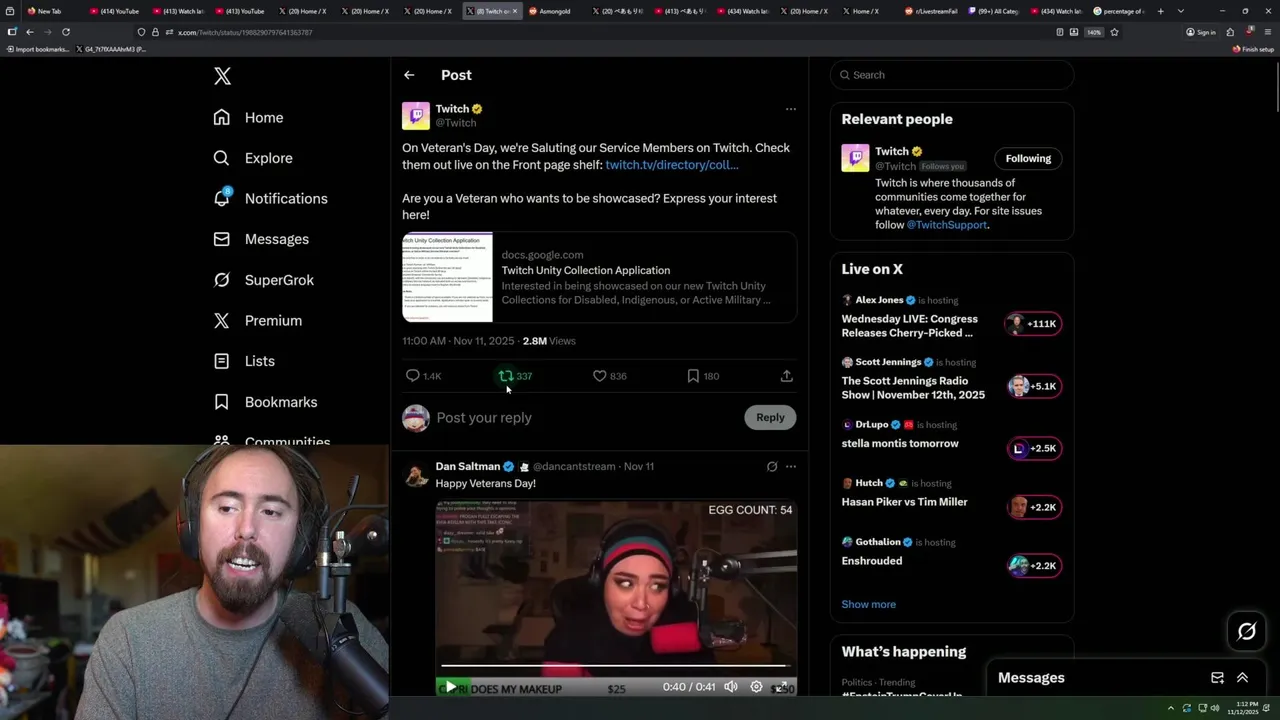The width and height of the screenshot is (1280, 720).
Task: Open Premium in the sidebar
Action: [258, 320]
